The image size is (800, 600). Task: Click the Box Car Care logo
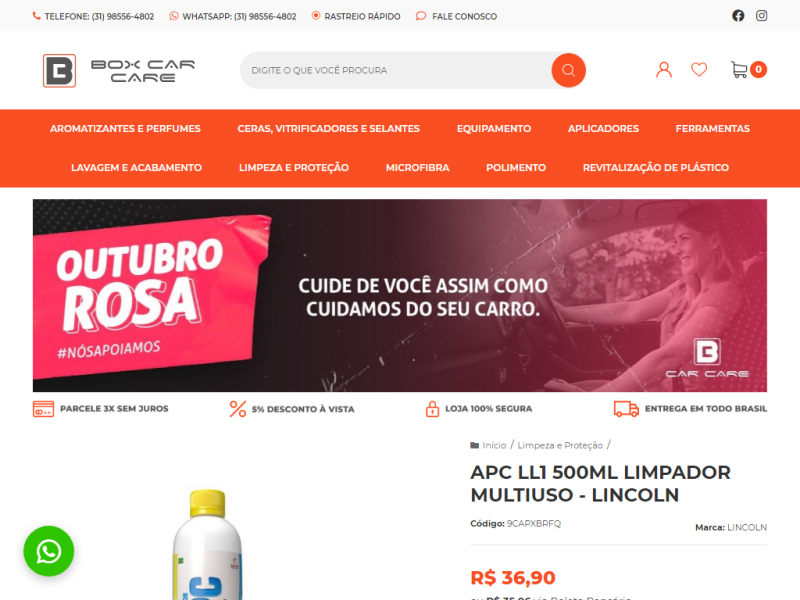119,70
